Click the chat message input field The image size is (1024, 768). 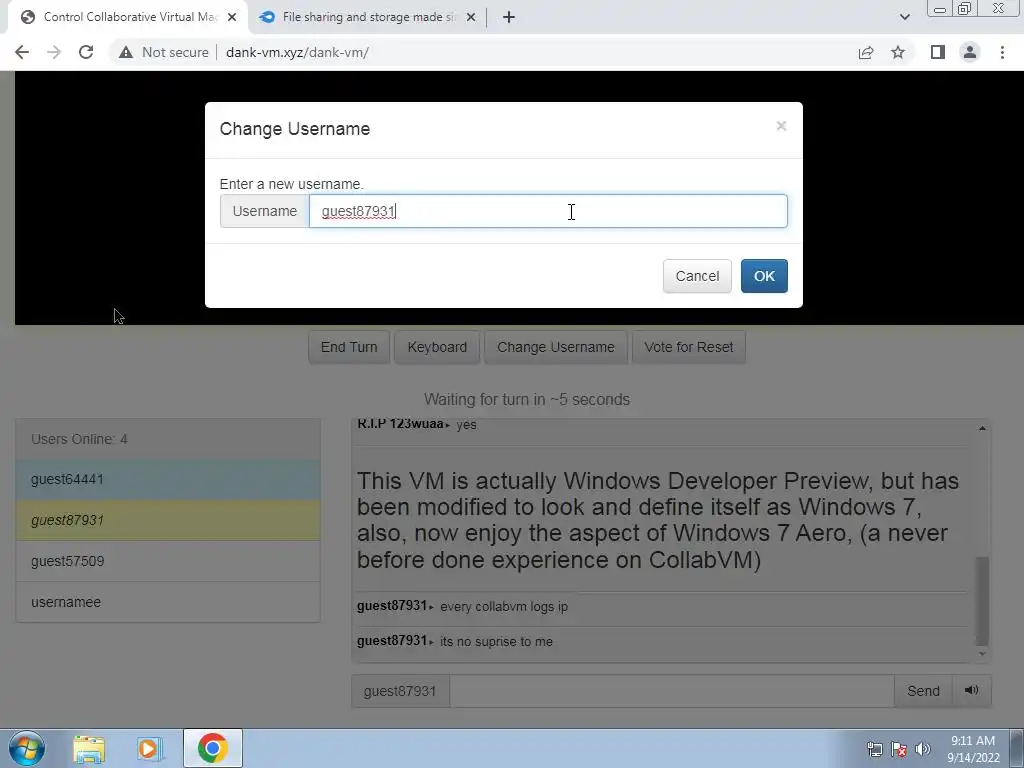[671, 691]
